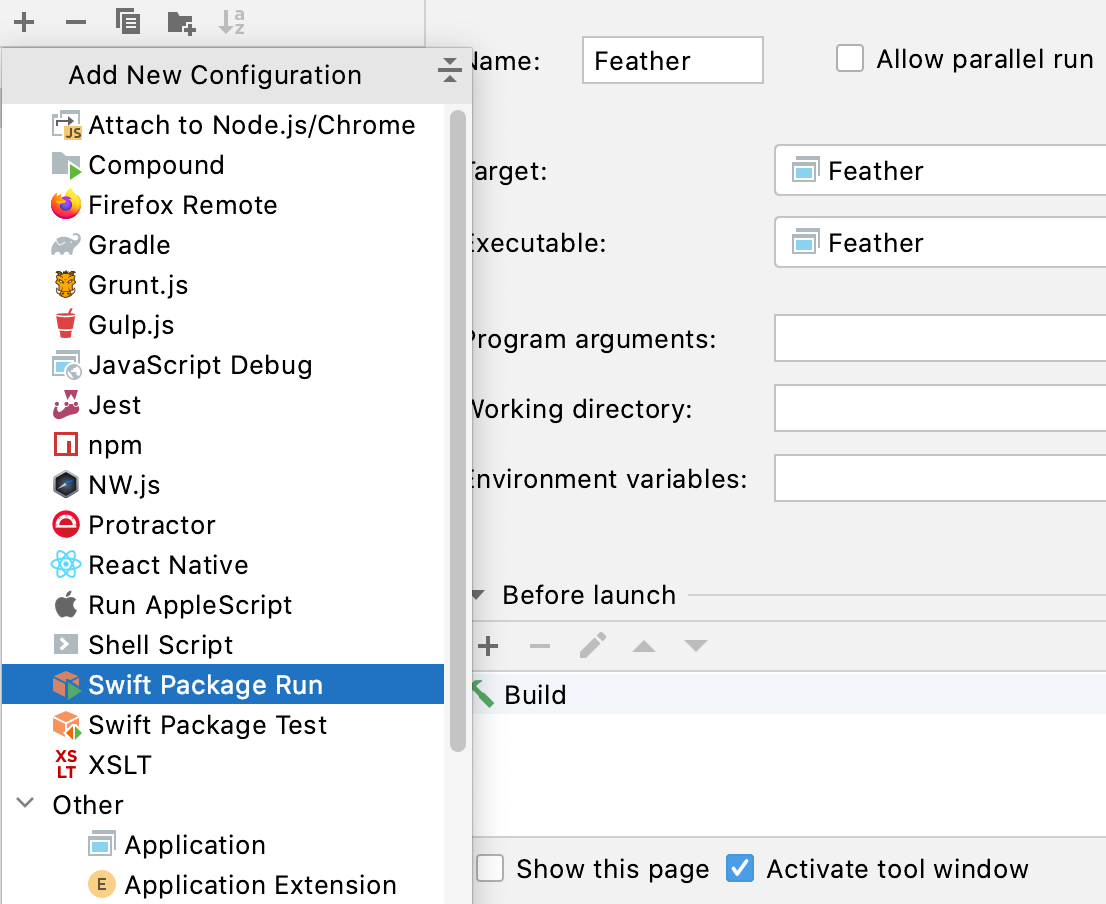Enable Allow parallel run checkbox
The height and width of the screenshot is (904, 1106).
click(850, 59)
